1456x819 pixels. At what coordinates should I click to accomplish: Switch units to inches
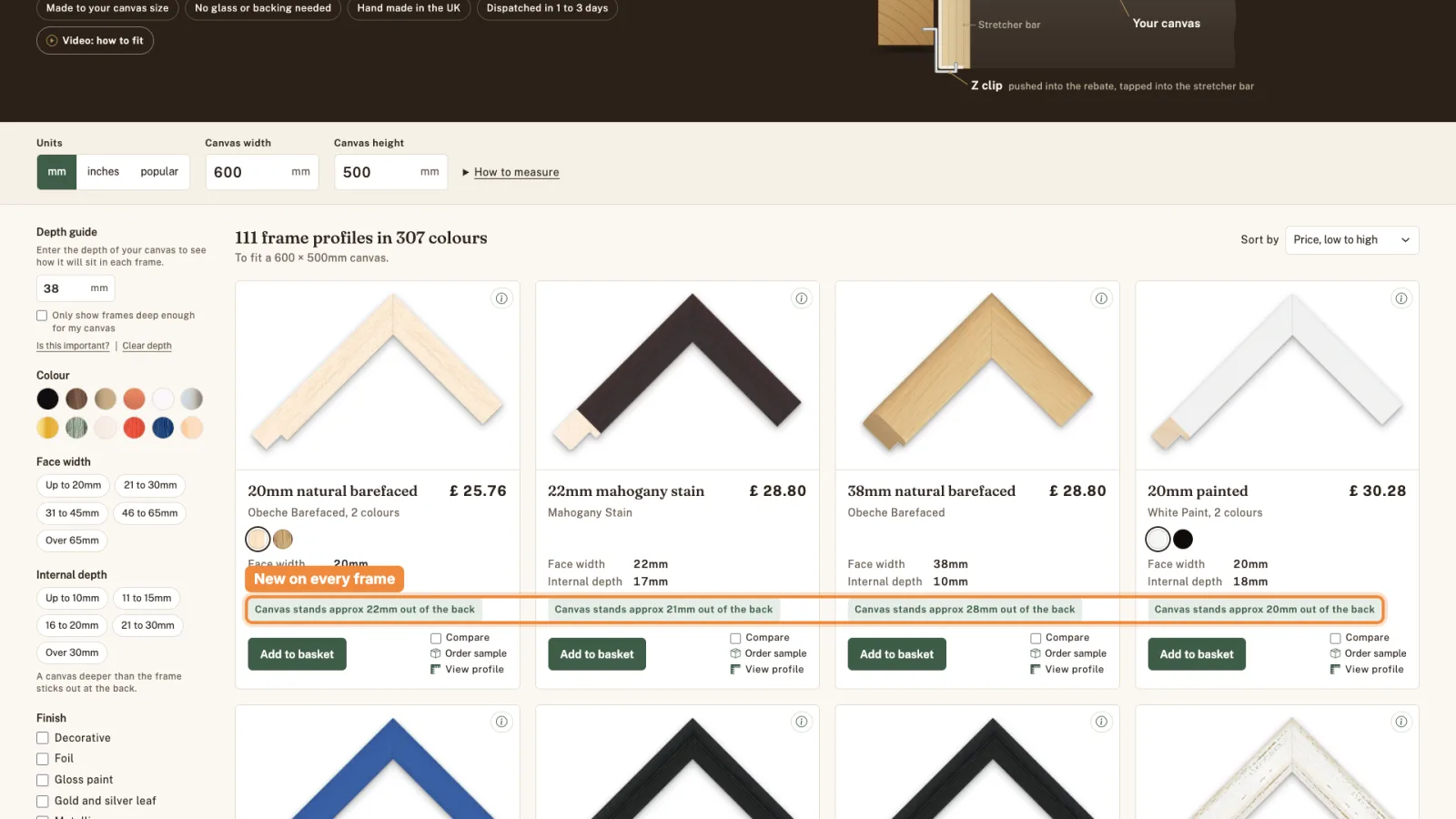click(x=103, y=172)
